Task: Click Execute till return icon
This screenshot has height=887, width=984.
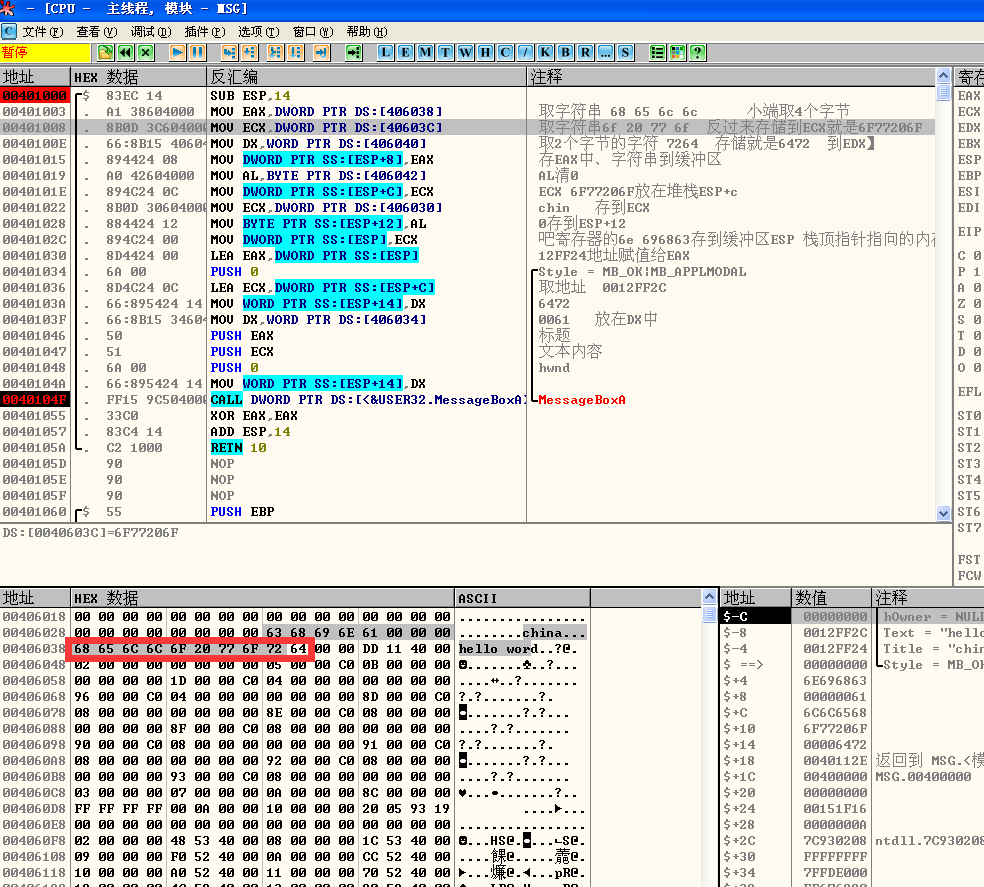Action: click(x=321, y=53)
